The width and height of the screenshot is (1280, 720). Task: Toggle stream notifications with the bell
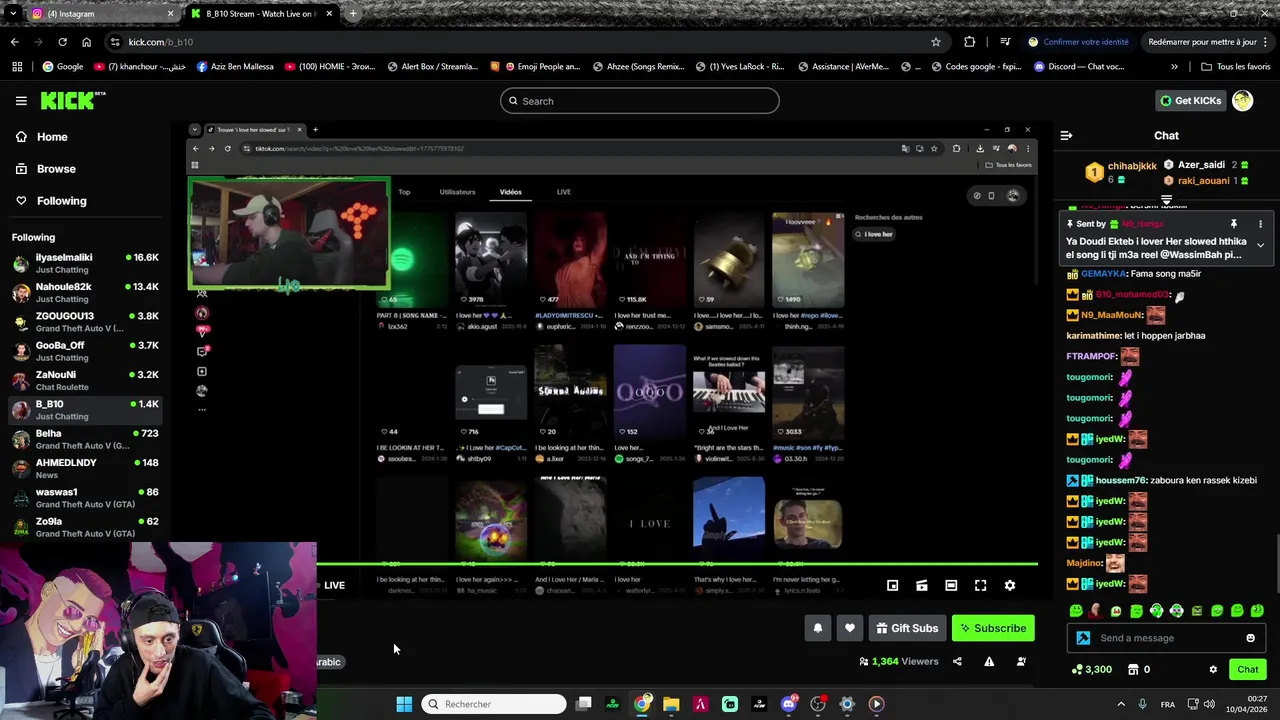coord(818,628)
